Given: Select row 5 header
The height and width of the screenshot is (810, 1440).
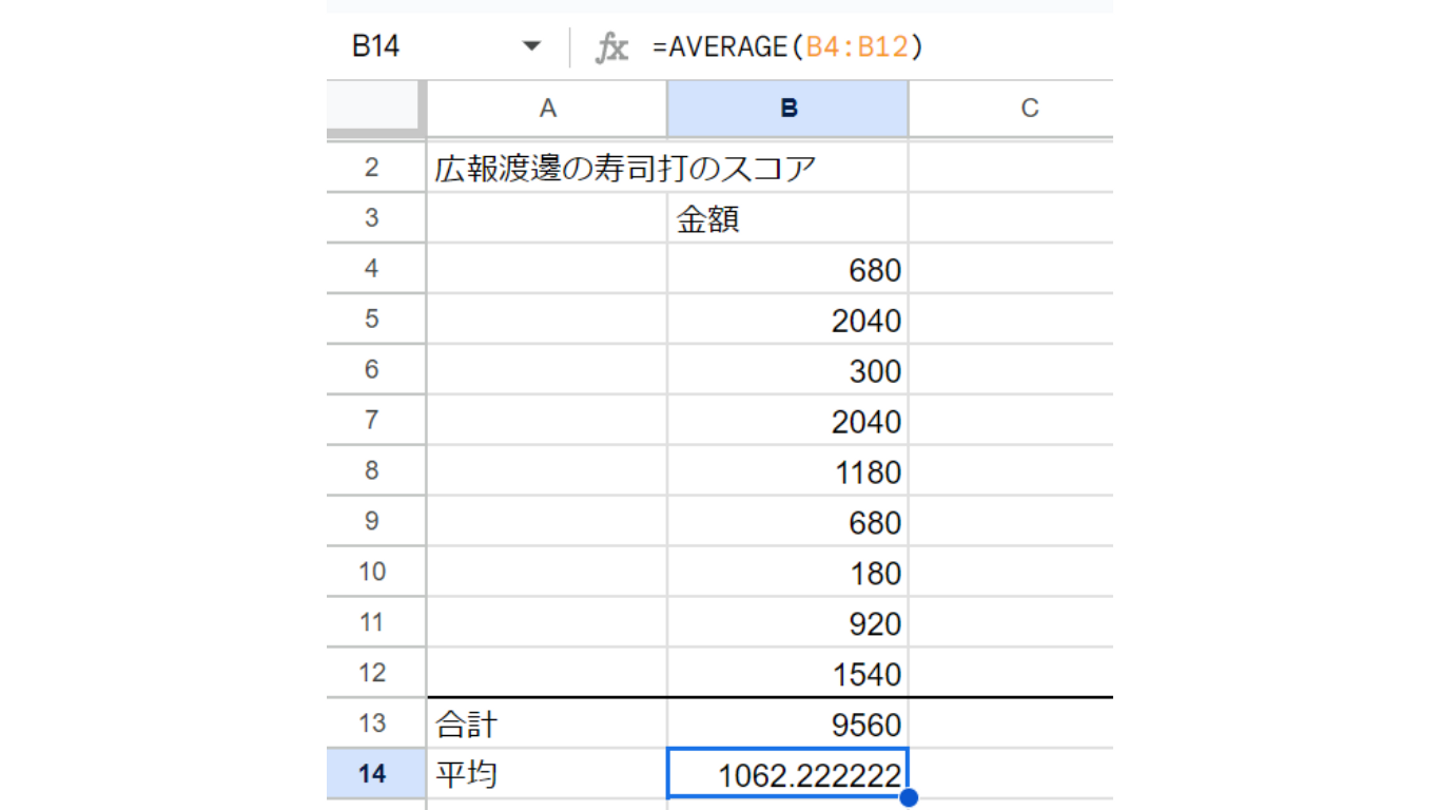Looking at the screenshot, I should click(x=372, y=319).
